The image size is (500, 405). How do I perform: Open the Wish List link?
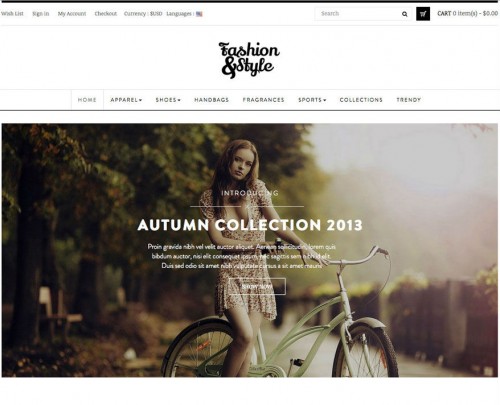12,14
